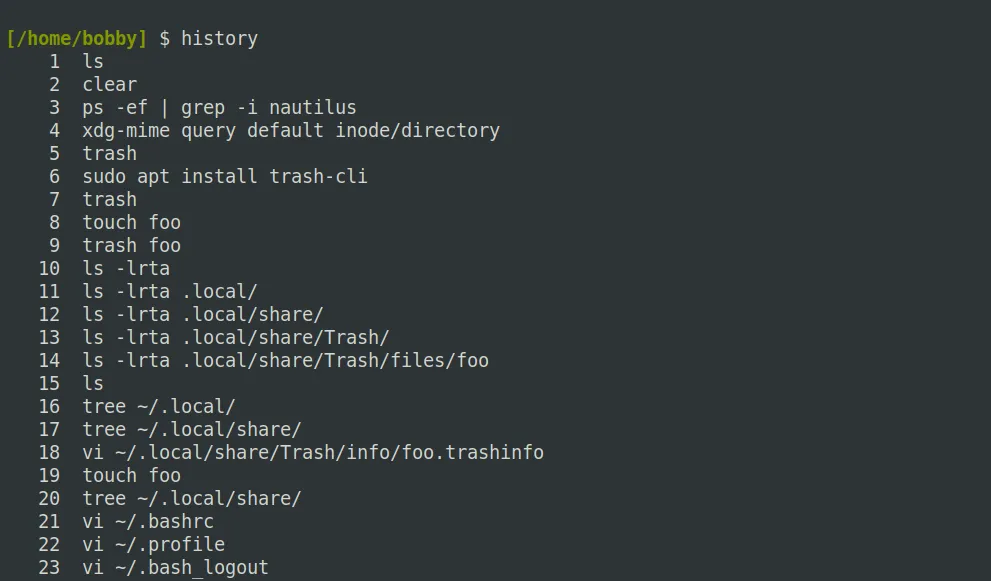Click the xdg-mime query default command
This screenshot has height=581, width=991.
coord(290,131)
